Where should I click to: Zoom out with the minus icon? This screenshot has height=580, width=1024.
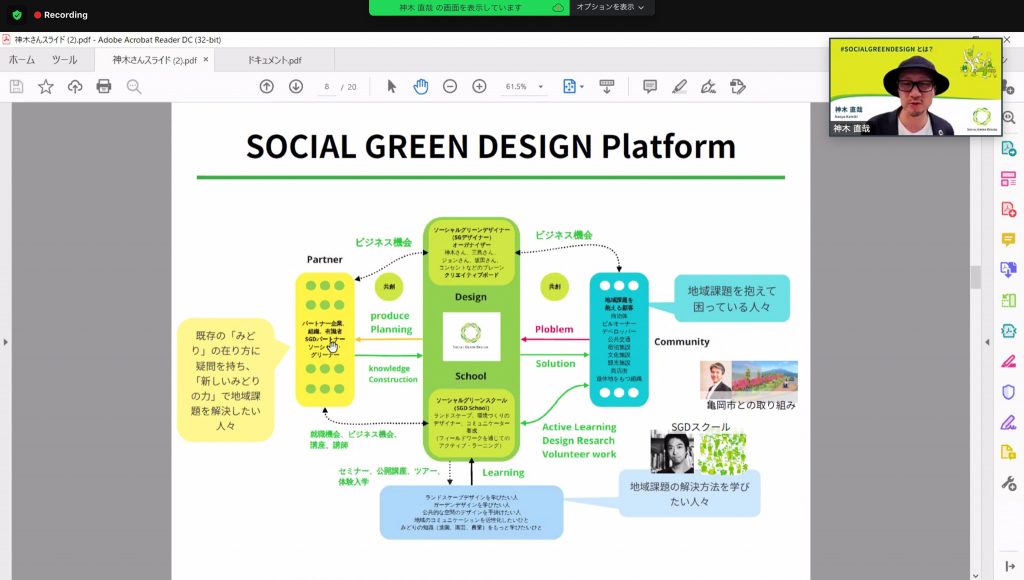click(x=450, y=86)
